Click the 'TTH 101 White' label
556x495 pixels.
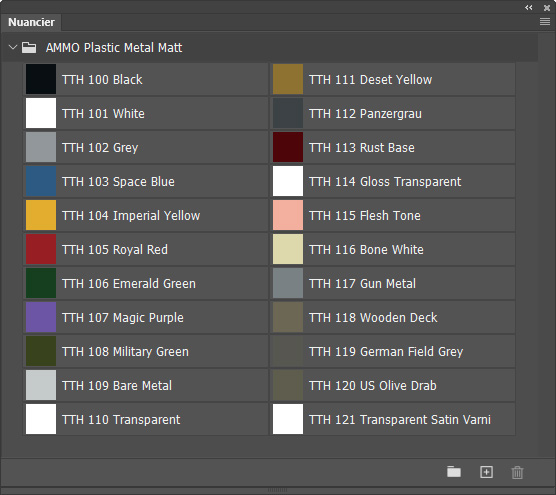tap(103, 113)
